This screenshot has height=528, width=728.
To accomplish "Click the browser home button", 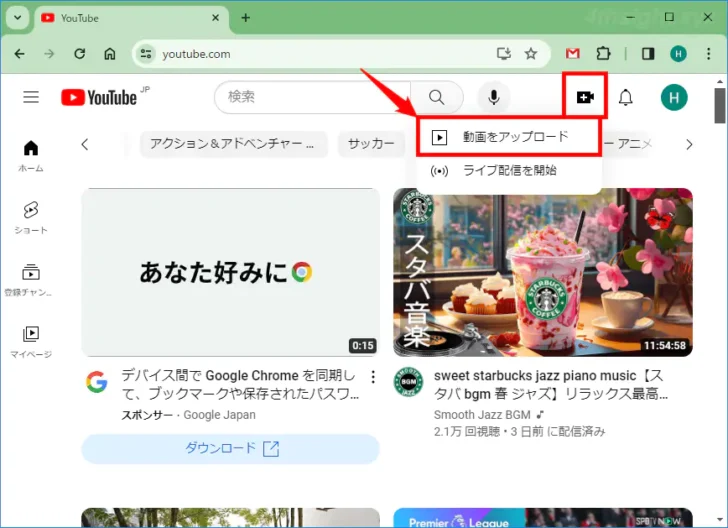I will tap(110, 54).
